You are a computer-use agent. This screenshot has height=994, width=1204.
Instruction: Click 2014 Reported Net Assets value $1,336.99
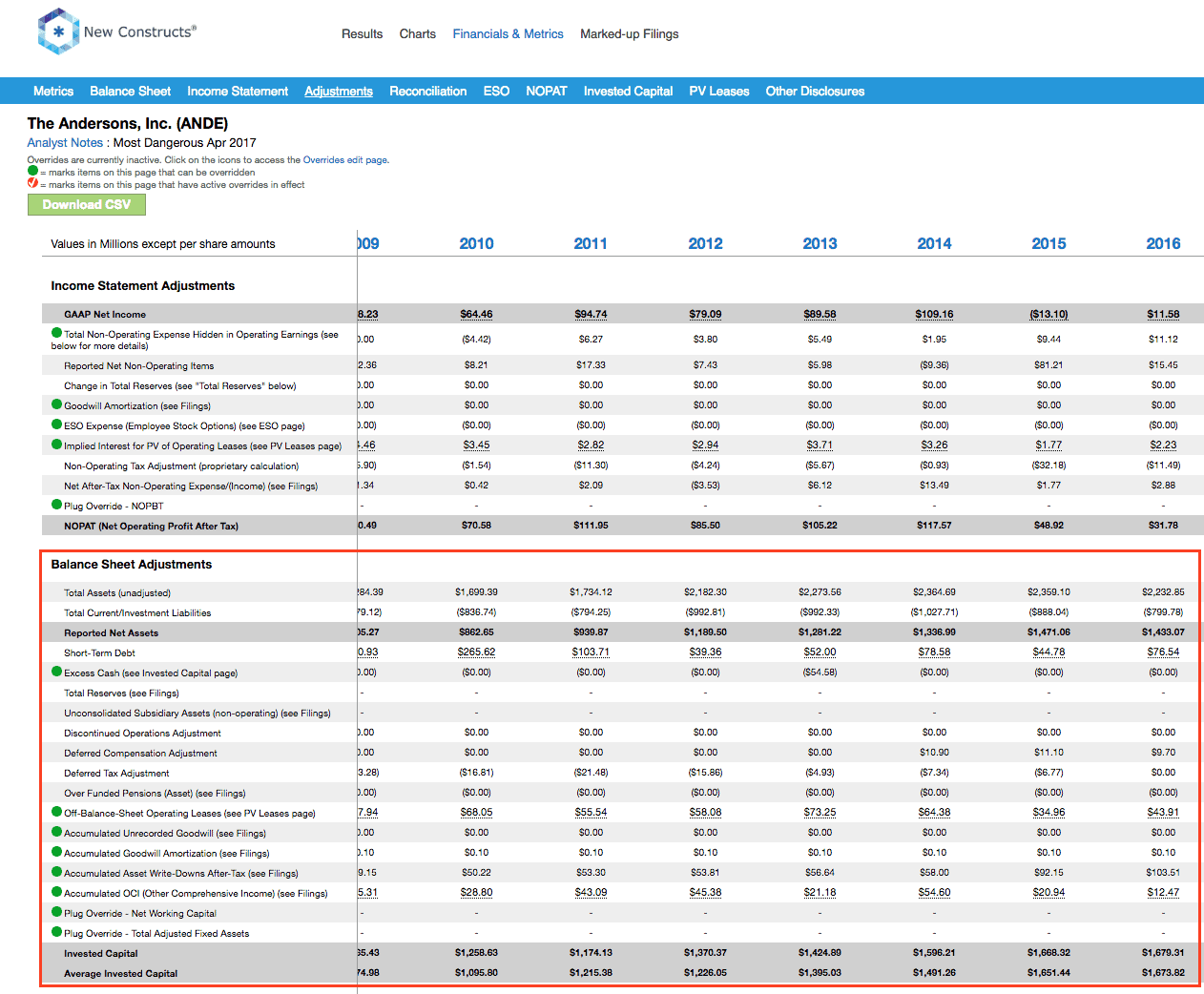pyautogui.click(x=935, y=632)
